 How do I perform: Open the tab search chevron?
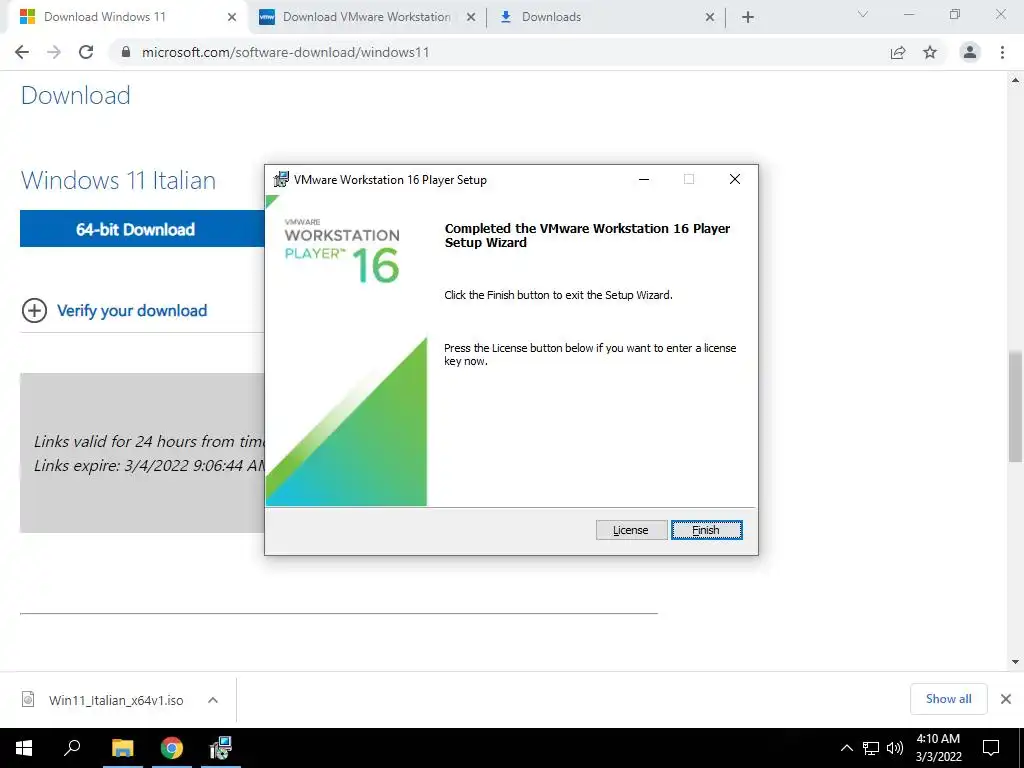pos(863,14)
